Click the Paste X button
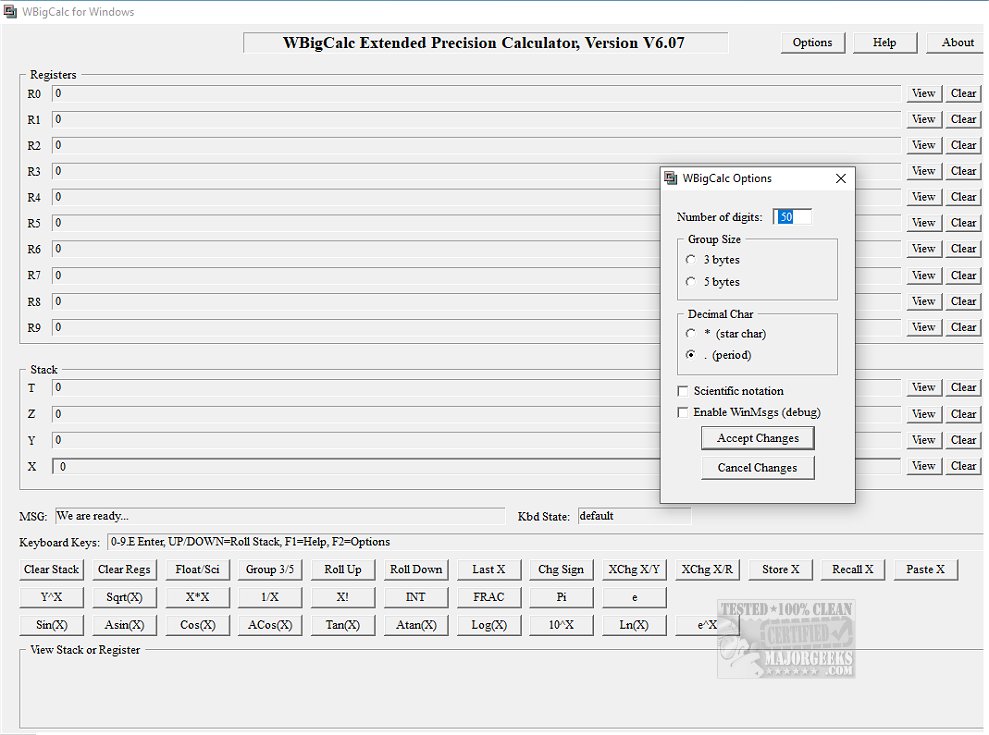The width and height of the screenshot is (989, 735). pos(925,569)
